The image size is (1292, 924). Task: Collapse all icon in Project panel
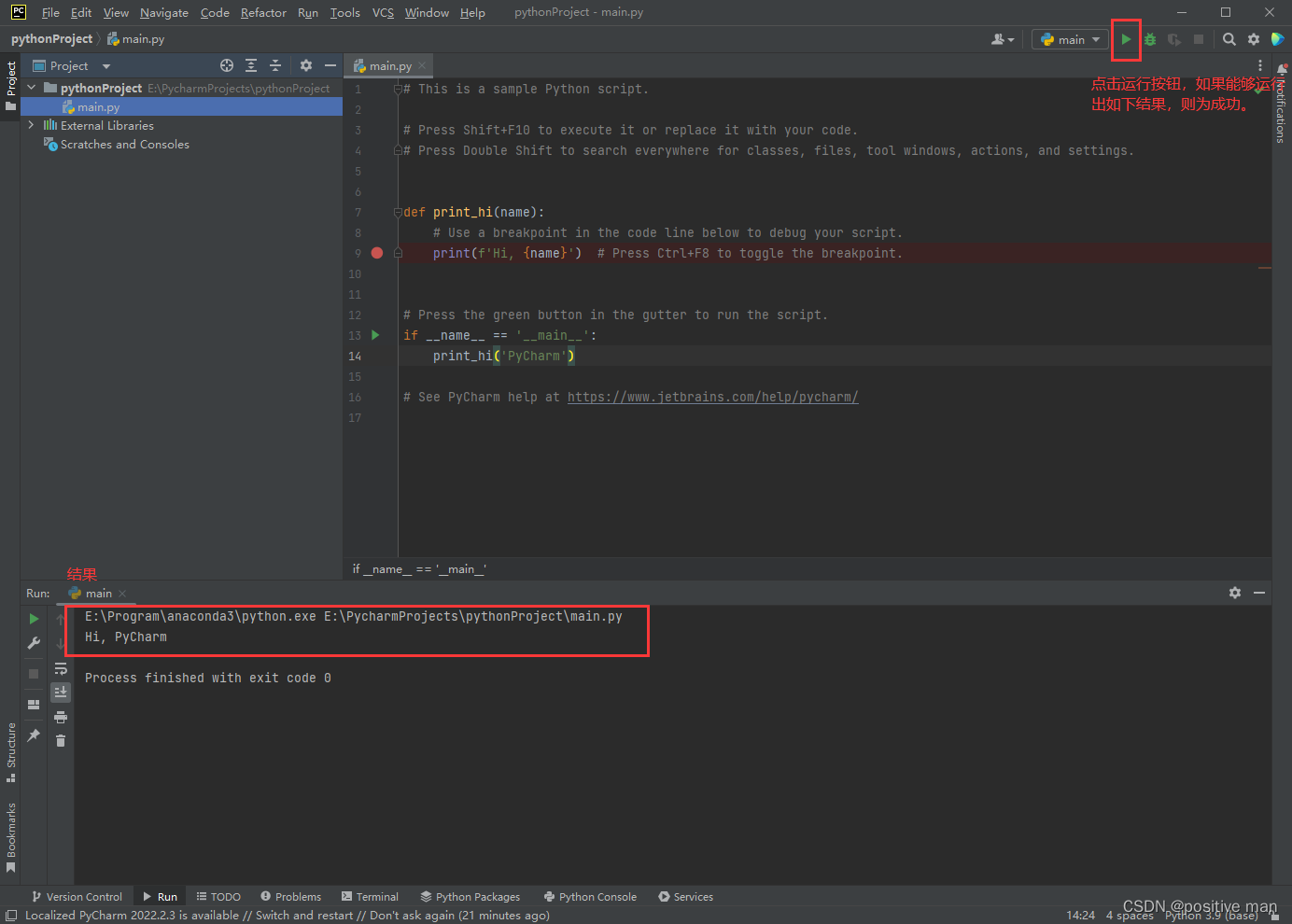(275, 65)
